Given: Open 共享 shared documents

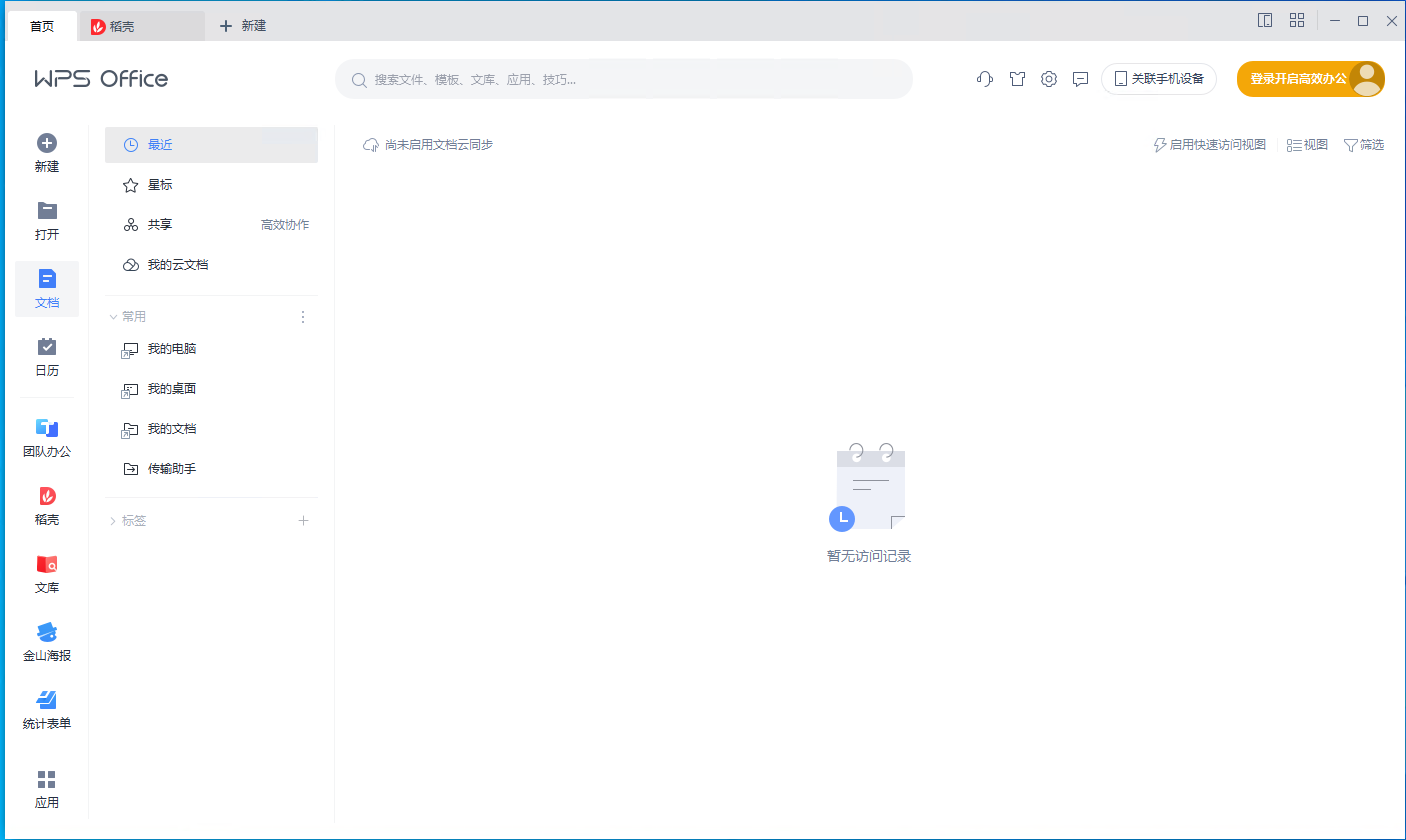Looking at the screenshot, I should coord(160,225).
